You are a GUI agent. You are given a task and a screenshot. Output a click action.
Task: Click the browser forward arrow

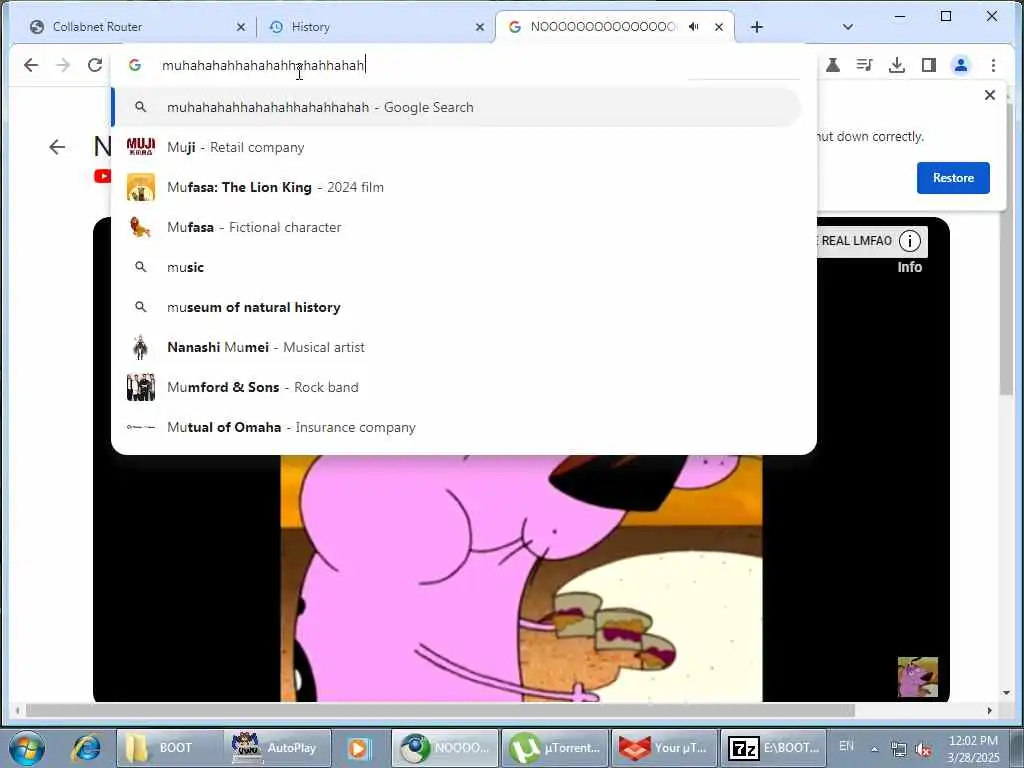click(63, 65)
